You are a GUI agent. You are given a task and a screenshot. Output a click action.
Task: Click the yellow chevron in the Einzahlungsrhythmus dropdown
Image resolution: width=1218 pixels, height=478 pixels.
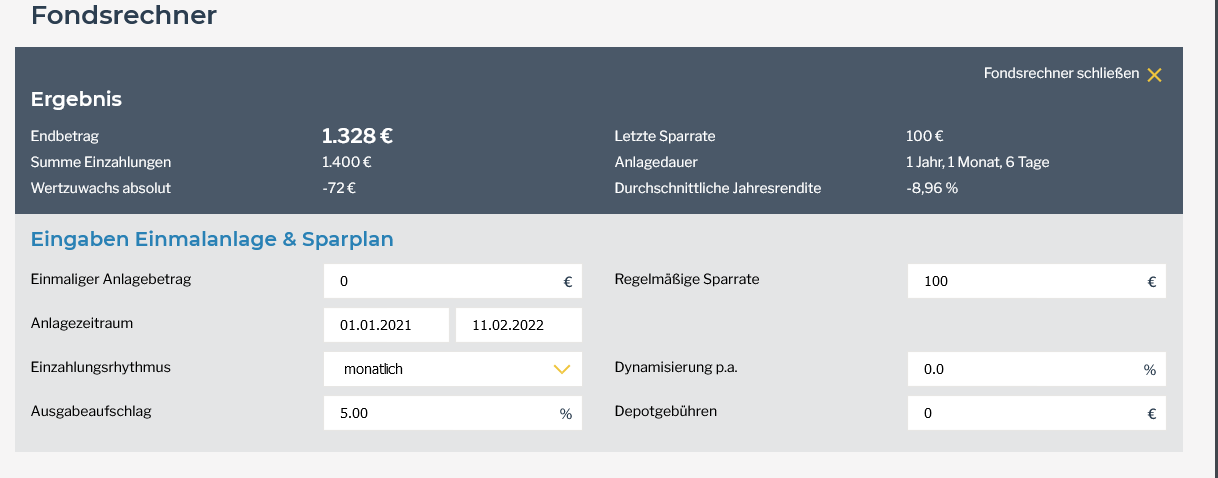[561, 369]
